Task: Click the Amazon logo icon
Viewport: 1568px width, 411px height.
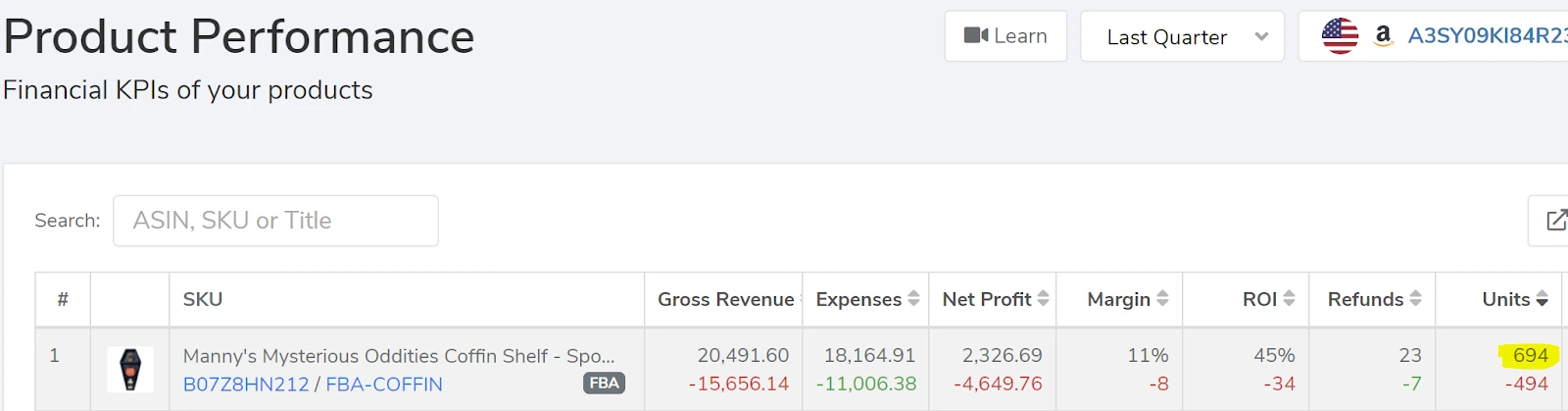Action: pyautogui.click(x=1383, y=36)
